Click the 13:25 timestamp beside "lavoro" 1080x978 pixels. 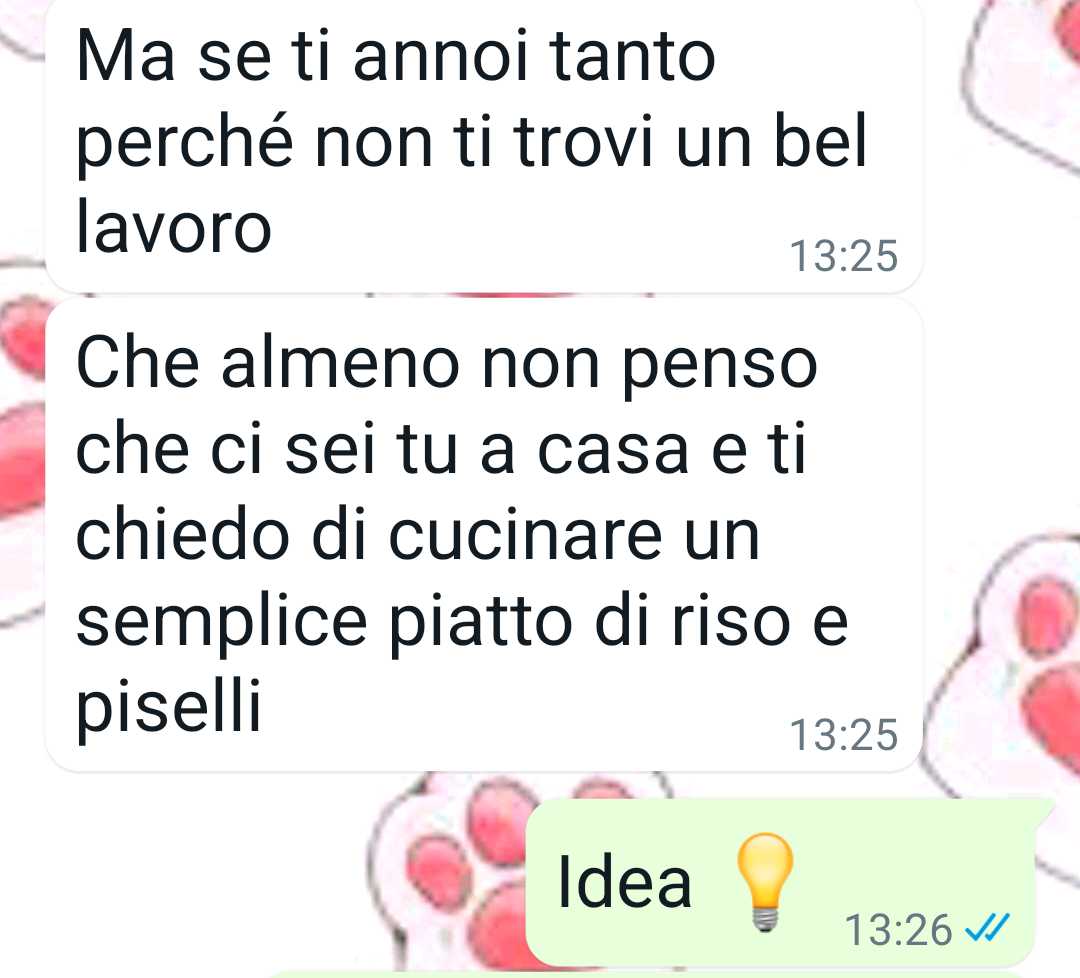pyautogui.click(x=844, y=256)
